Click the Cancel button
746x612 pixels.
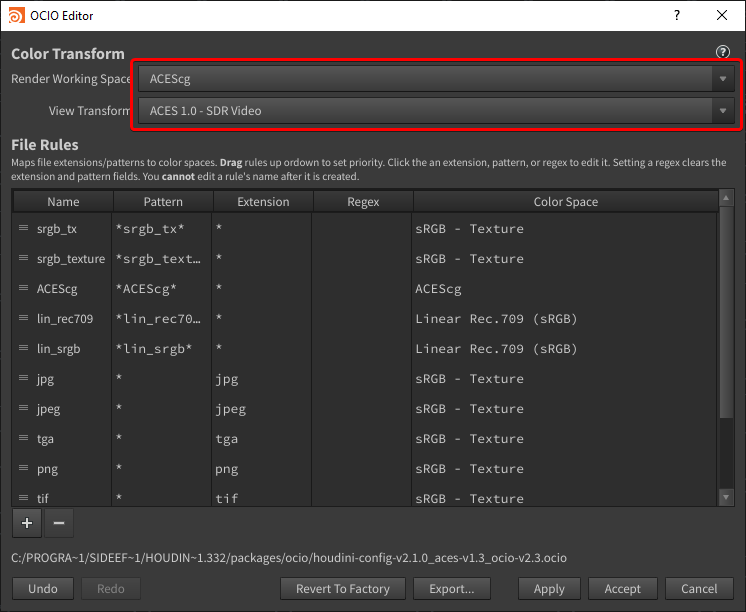pyautogui.click(x=699, y=589)
